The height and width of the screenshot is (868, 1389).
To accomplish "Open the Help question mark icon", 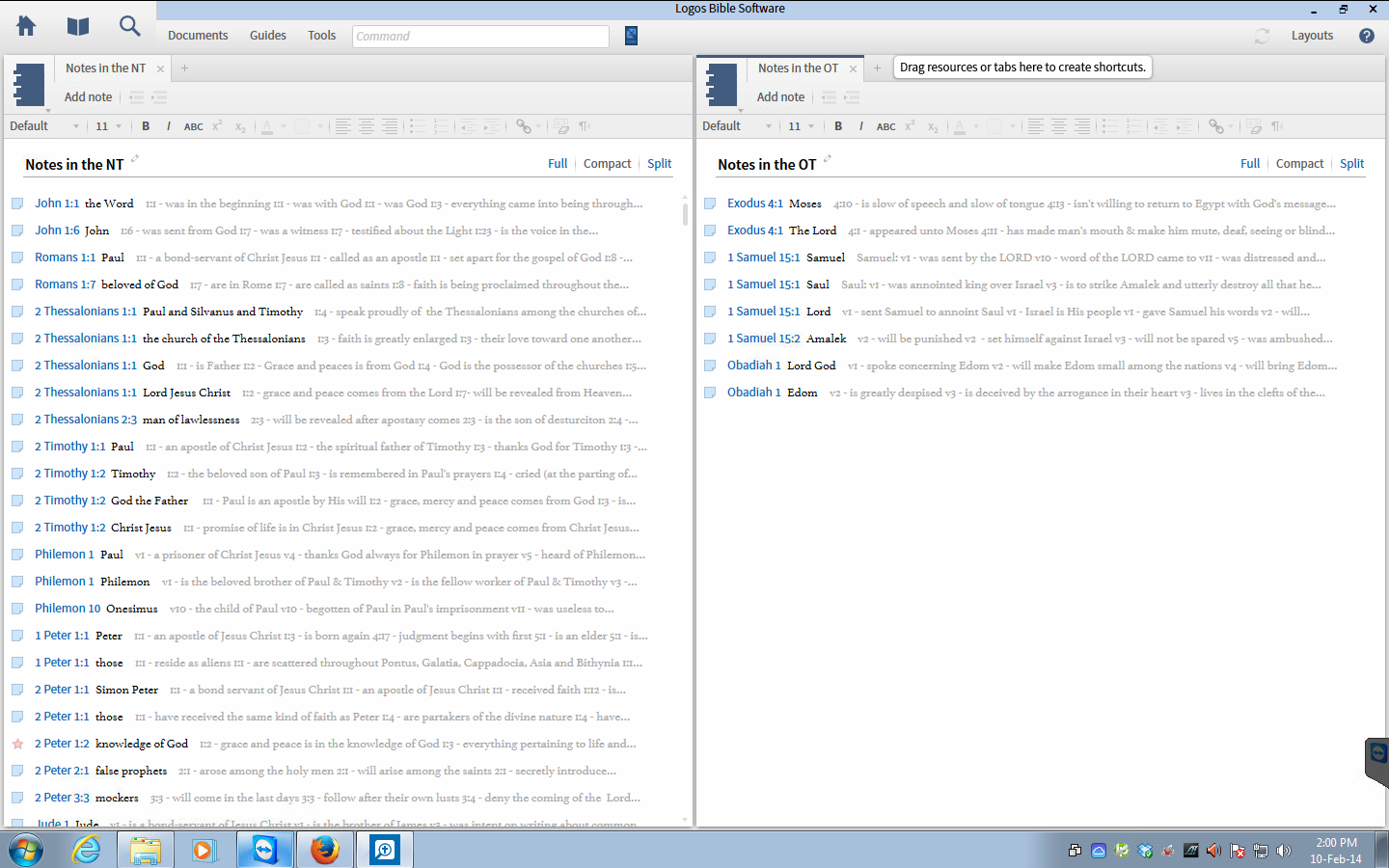I will 1367,36.
